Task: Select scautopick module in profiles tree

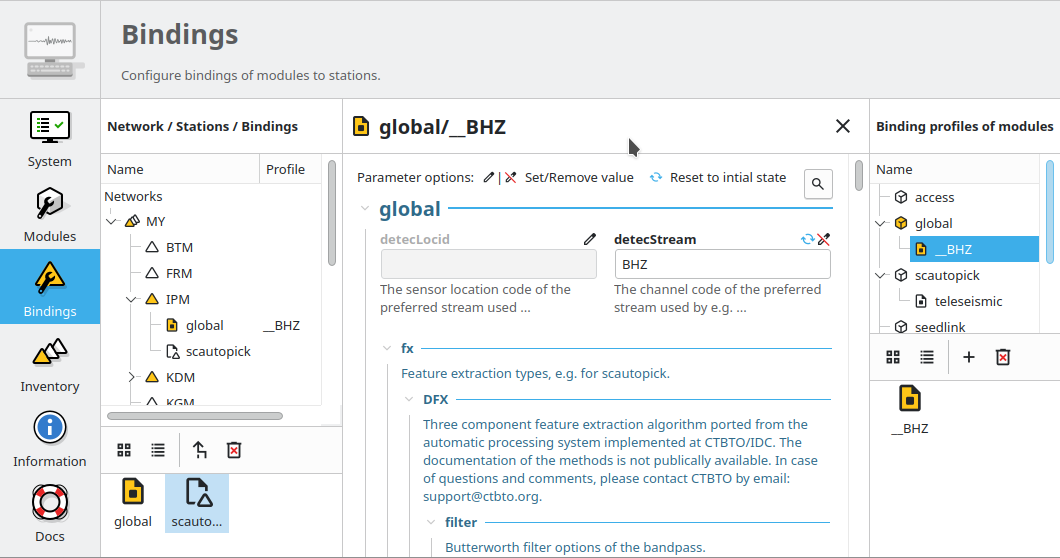Action: [x=946, y=275]
